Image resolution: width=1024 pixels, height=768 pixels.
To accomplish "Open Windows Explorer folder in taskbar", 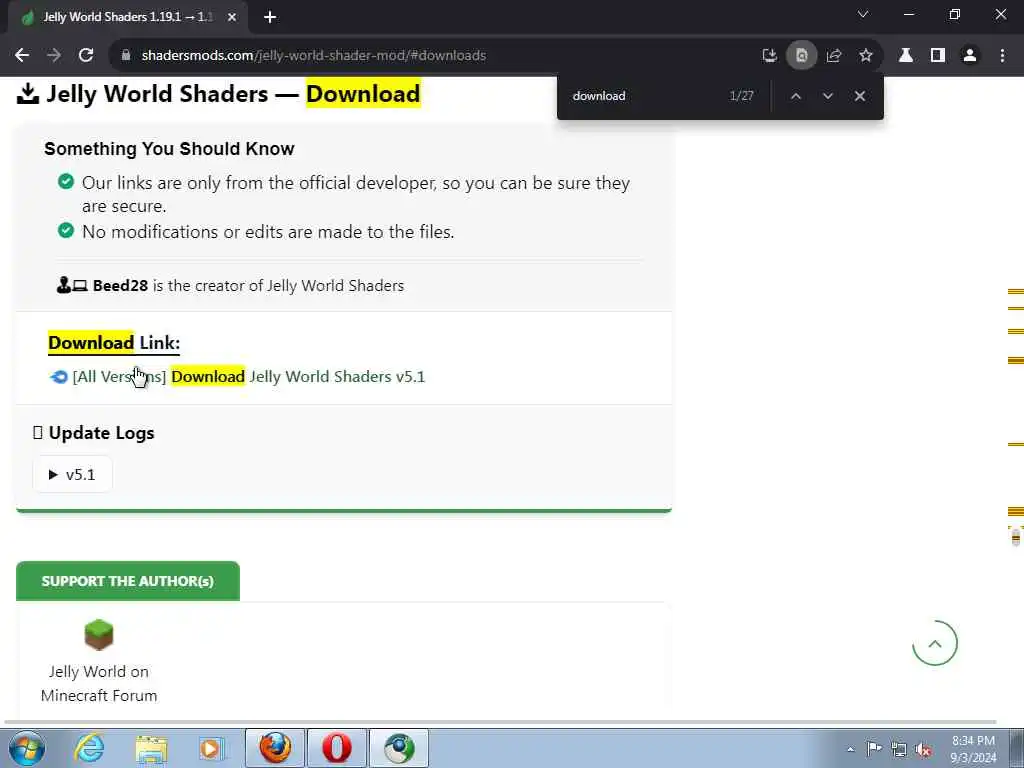I will 152,748.
